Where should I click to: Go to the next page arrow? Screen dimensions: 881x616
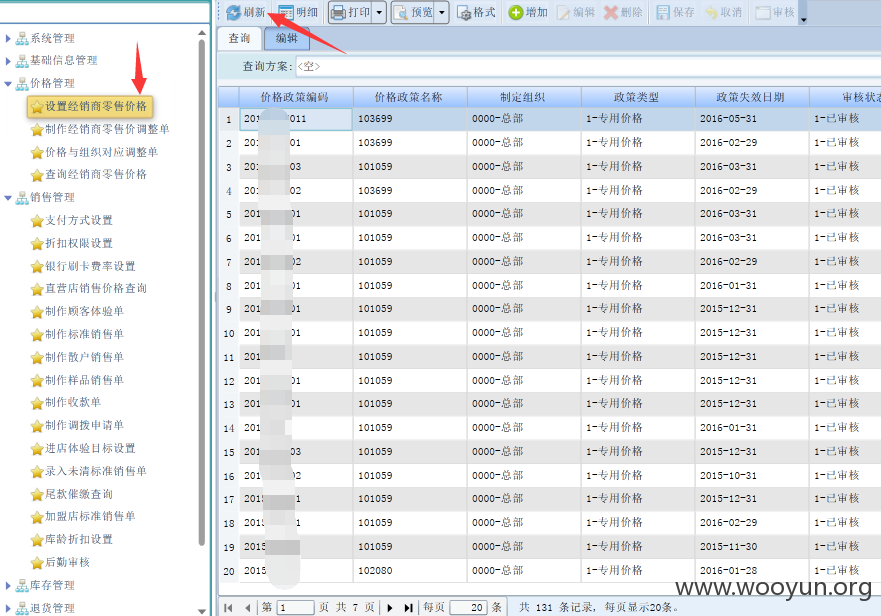coord(389,608)
